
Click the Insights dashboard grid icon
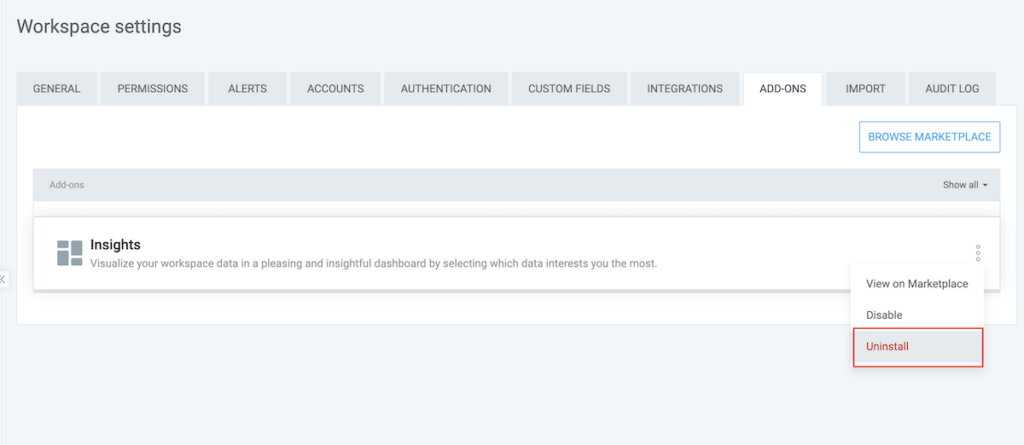tap(70, 253)
